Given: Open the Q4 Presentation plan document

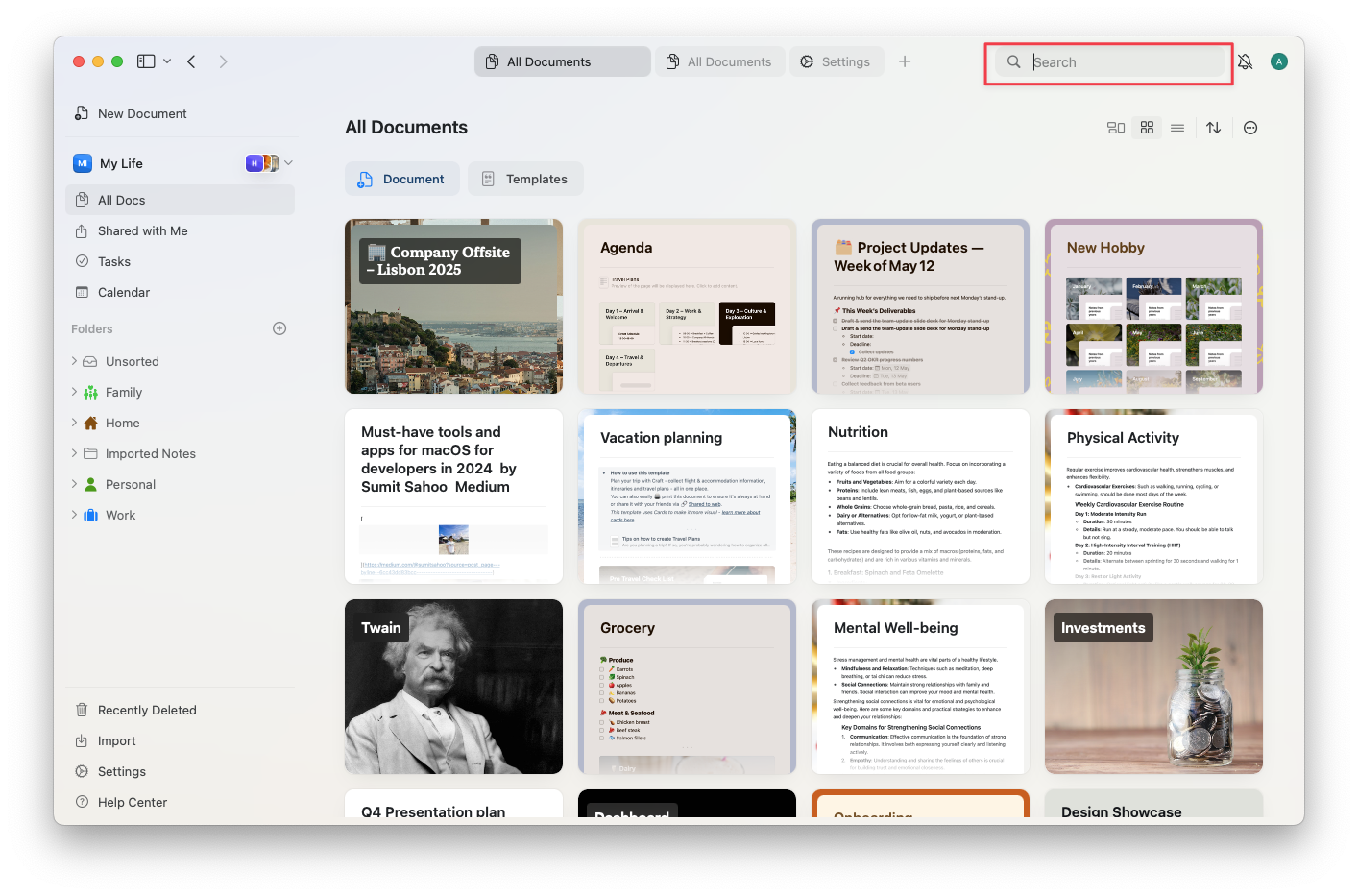Looking at the screenshot, I should [453, 804].
